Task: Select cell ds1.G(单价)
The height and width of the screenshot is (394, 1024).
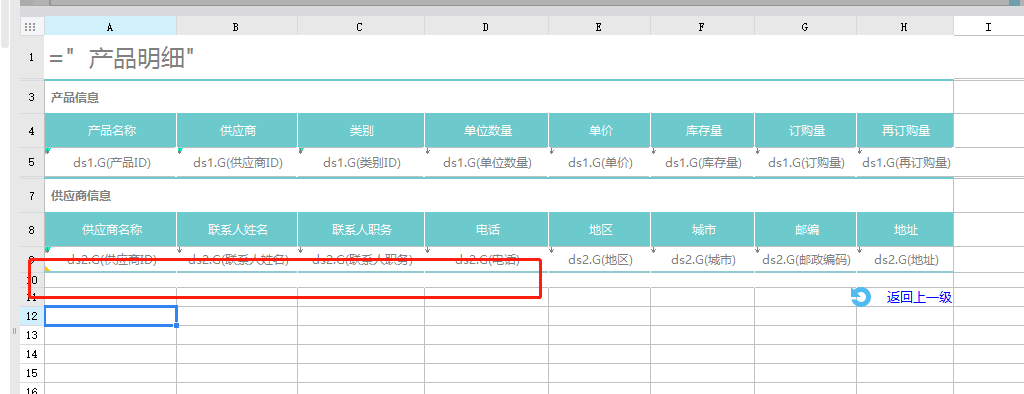Action: [x=600, y=163]
